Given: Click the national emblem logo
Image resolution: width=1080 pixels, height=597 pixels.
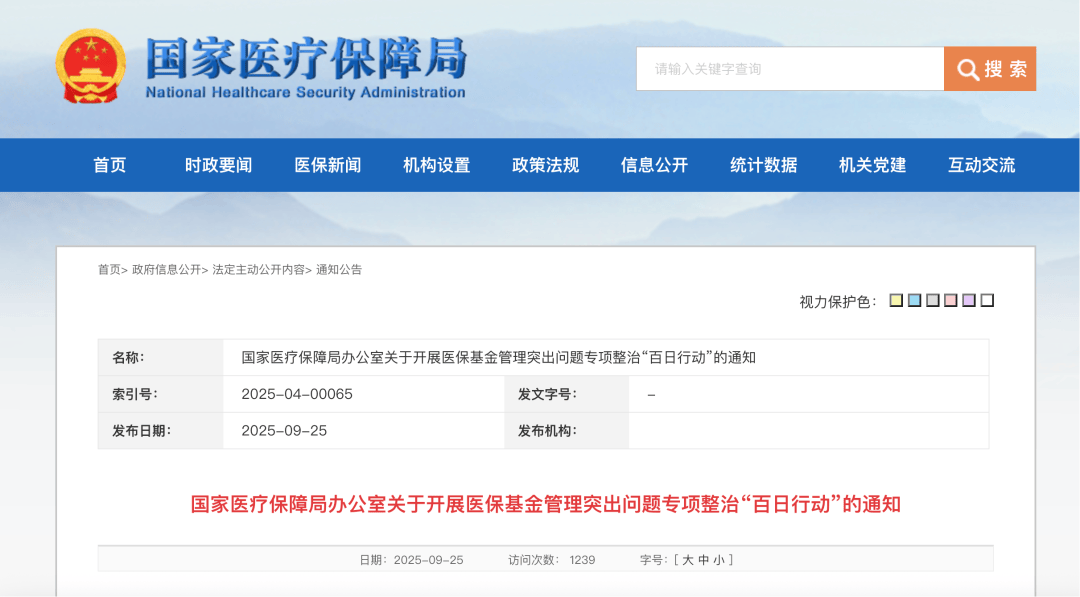Looking at the screenshot, I should click(x=90, y=66).
